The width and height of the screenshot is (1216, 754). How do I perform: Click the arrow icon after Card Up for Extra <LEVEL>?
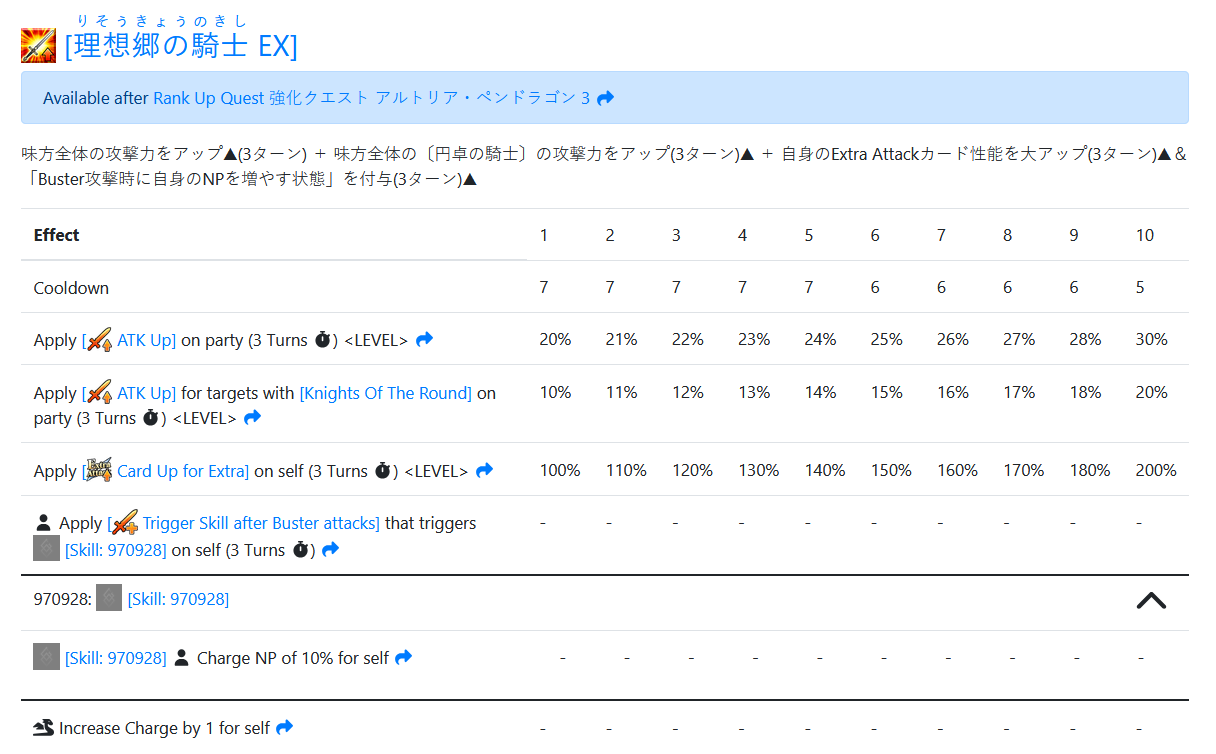(484, 470)
